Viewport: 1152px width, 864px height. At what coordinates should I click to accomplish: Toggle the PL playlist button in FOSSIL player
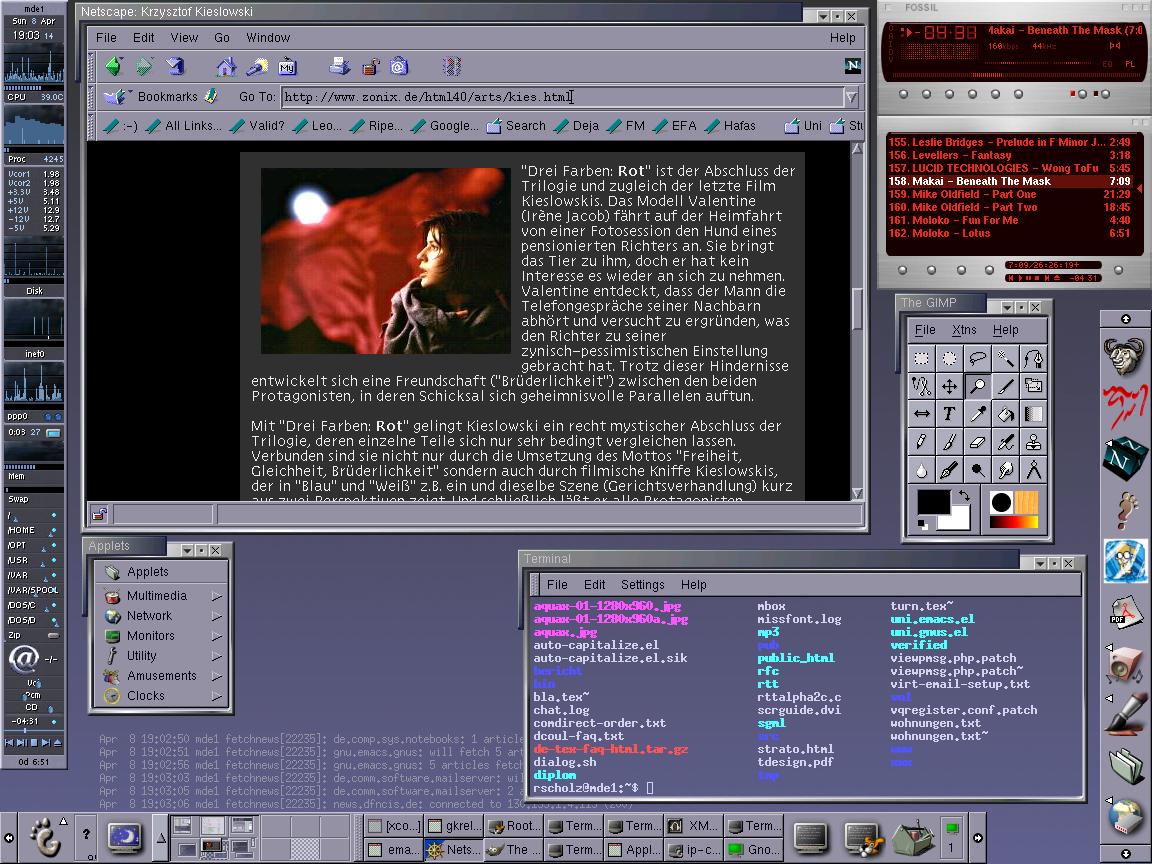1130,64
